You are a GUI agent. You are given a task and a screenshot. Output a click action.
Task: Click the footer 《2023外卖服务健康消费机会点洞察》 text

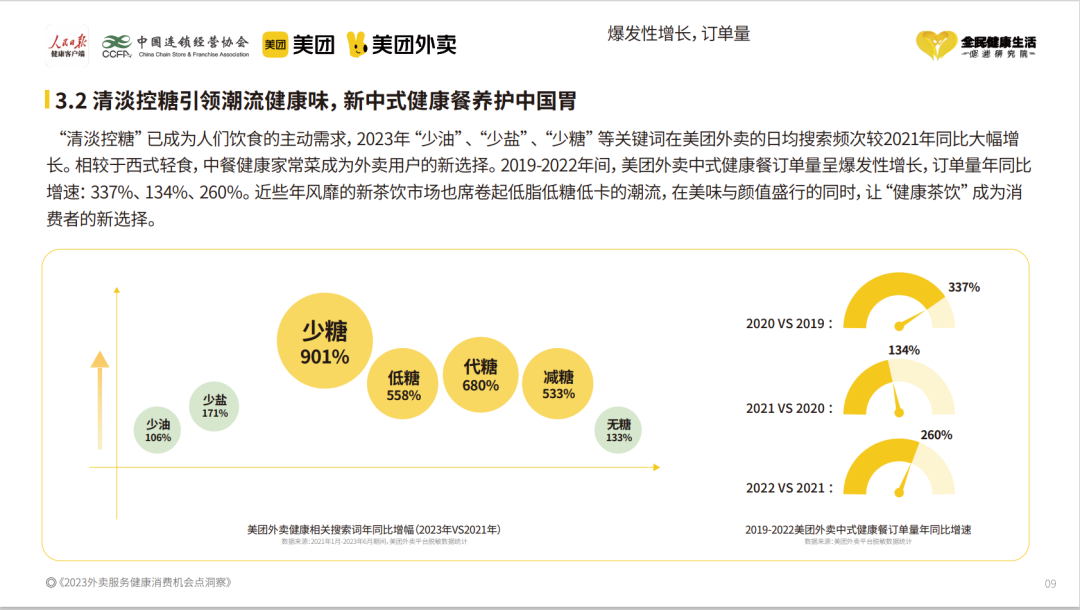[x=140, y=583]
